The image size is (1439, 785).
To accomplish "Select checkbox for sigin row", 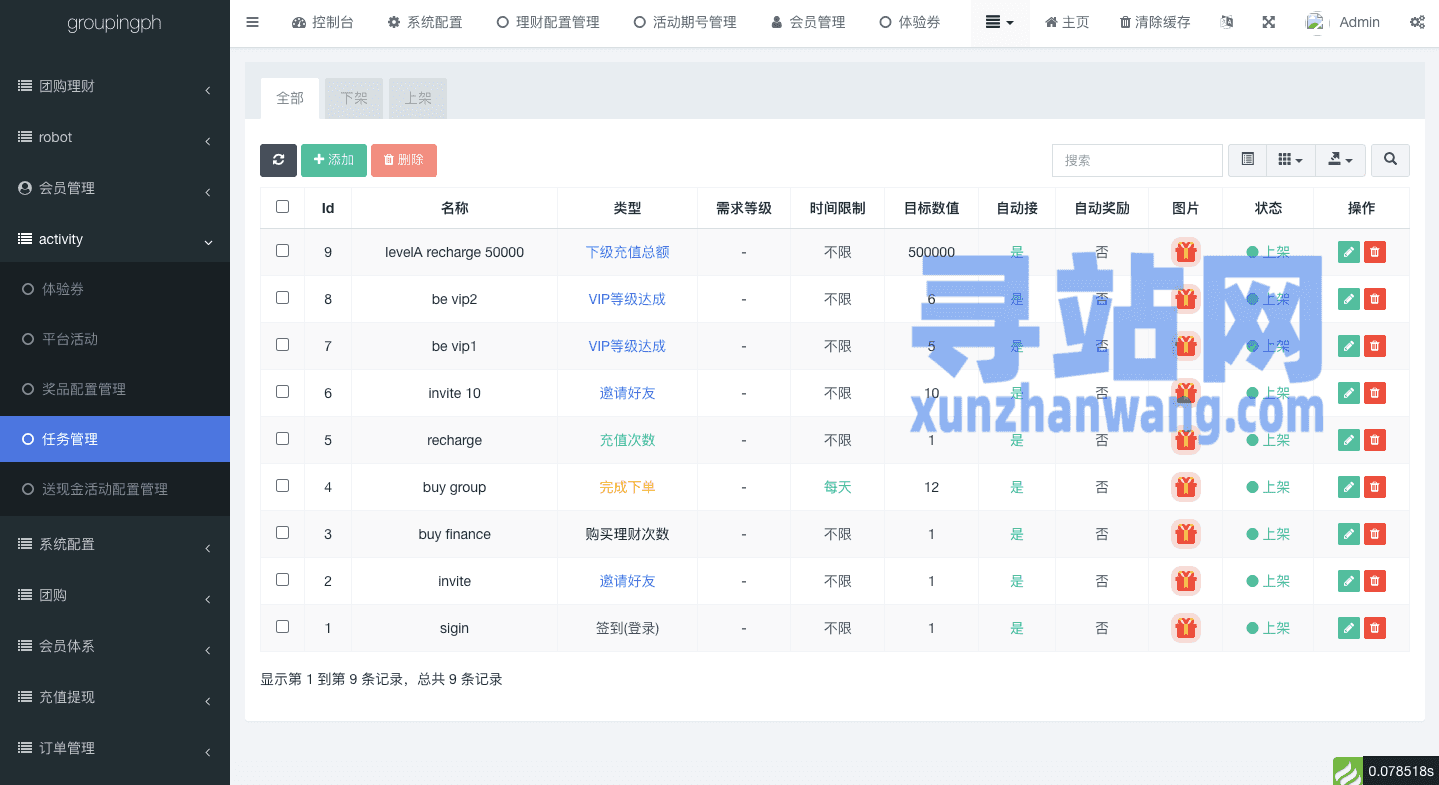I will (282, 627).
